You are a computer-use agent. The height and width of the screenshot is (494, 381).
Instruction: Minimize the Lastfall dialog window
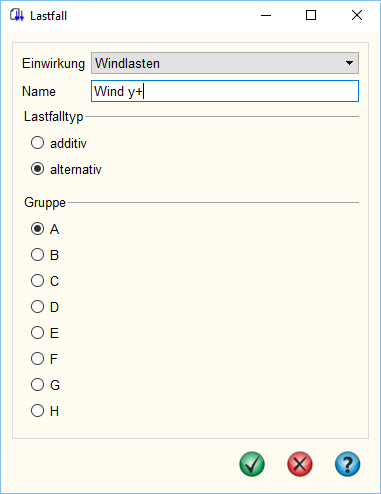click(266, 15)
